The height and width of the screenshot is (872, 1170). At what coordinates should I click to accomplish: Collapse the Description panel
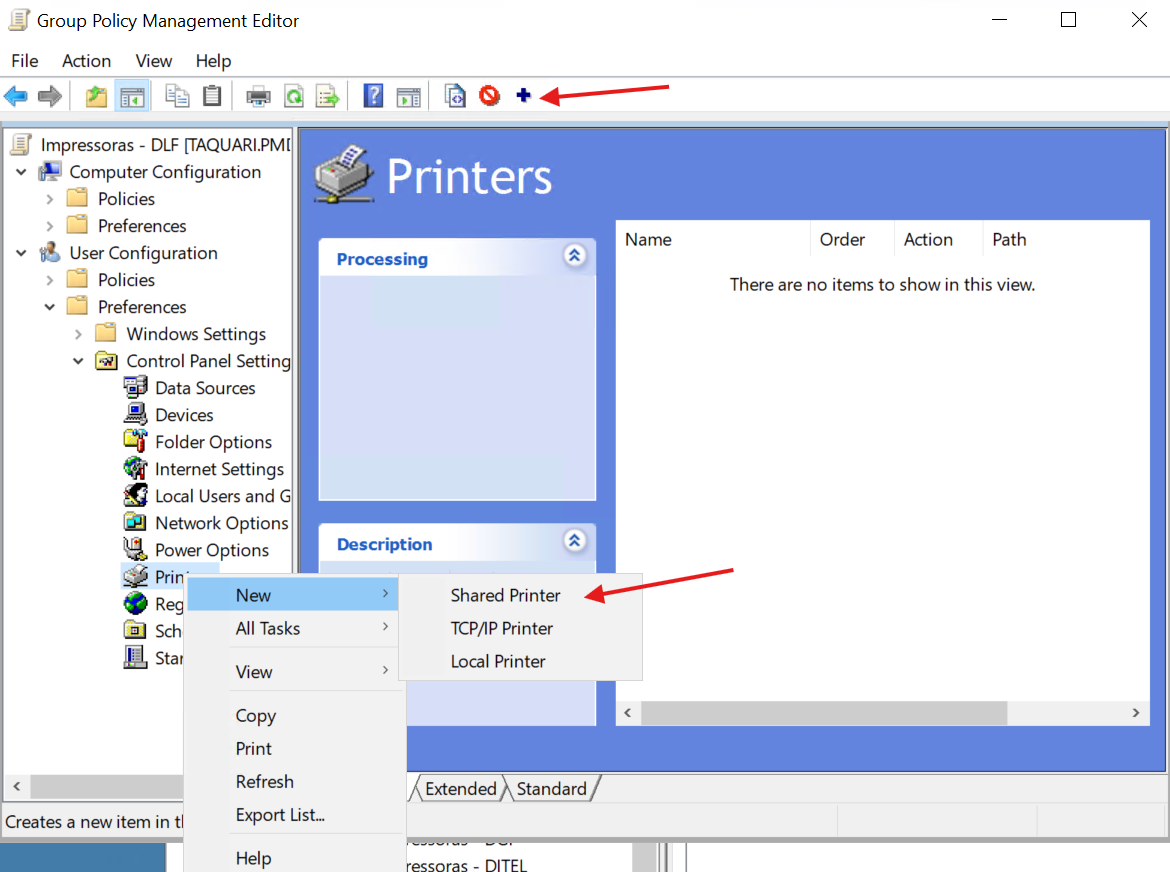click(574, 541)
